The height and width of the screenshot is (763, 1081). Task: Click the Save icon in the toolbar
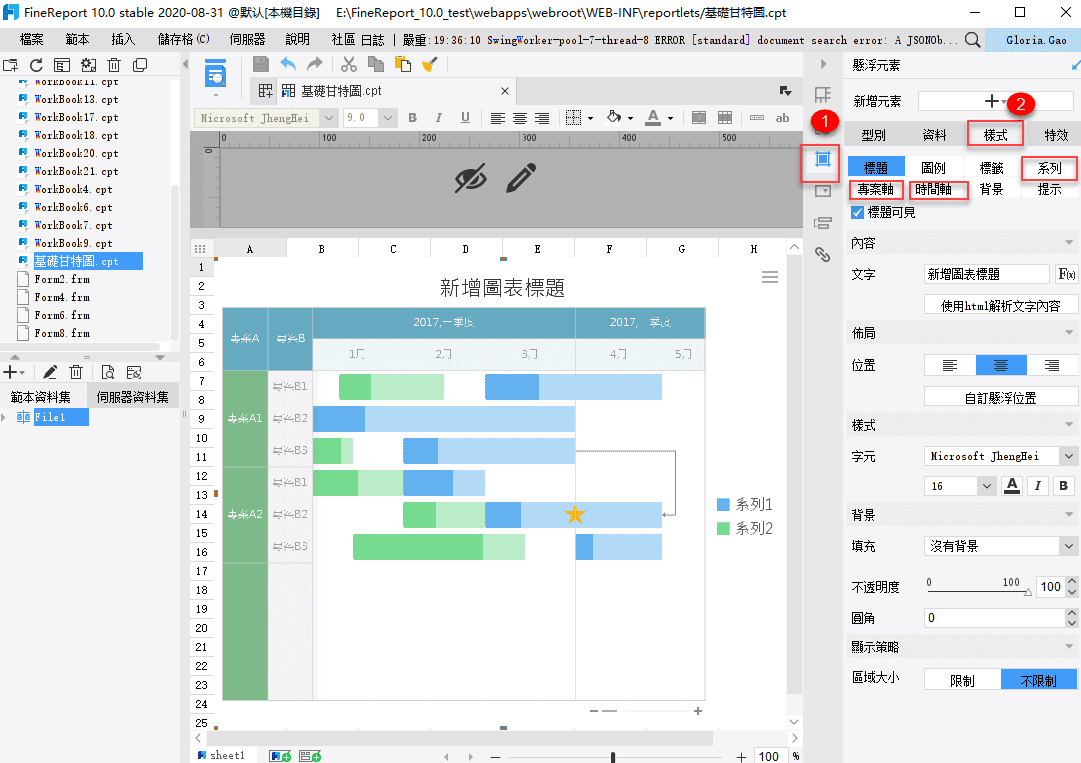click(261, 65)
